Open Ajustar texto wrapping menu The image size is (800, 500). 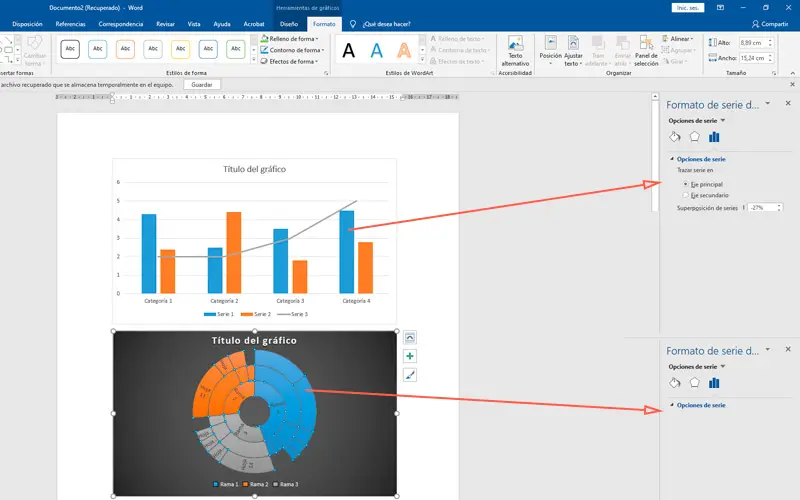tap(573, 51)
